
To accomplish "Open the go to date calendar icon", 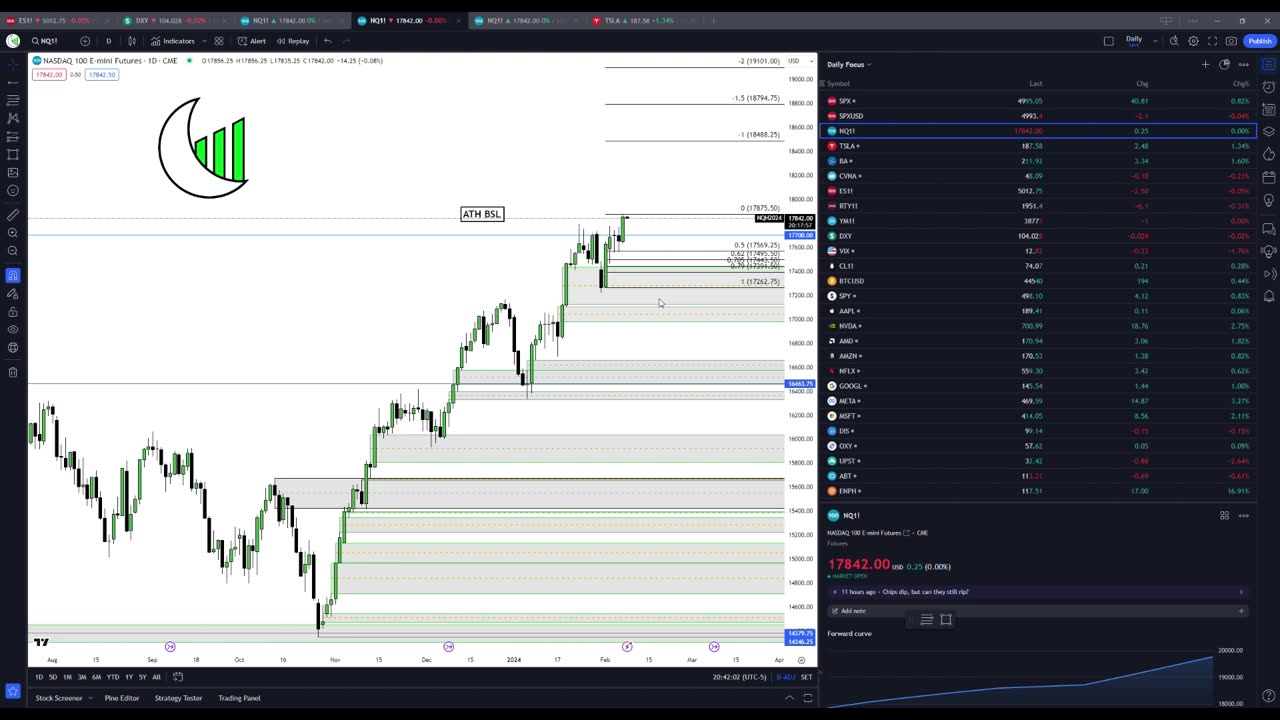I will 178,677.
